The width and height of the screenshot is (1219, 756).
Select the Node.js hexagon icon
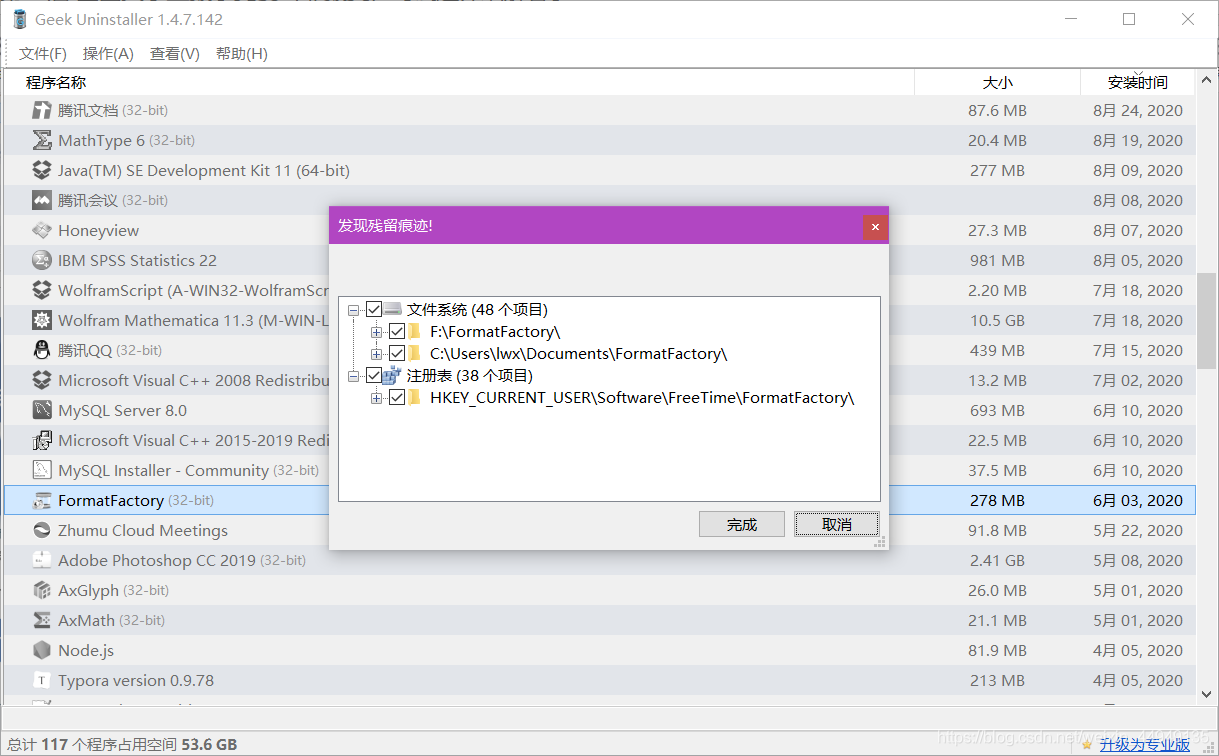tap(41, 650)
